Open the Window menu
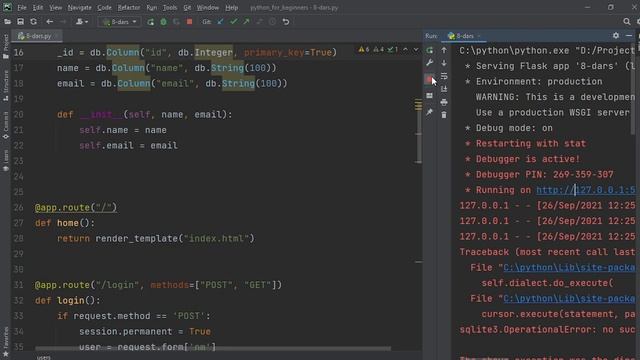The height and width of the screenshot is (360, 640). tap(208, 7)
